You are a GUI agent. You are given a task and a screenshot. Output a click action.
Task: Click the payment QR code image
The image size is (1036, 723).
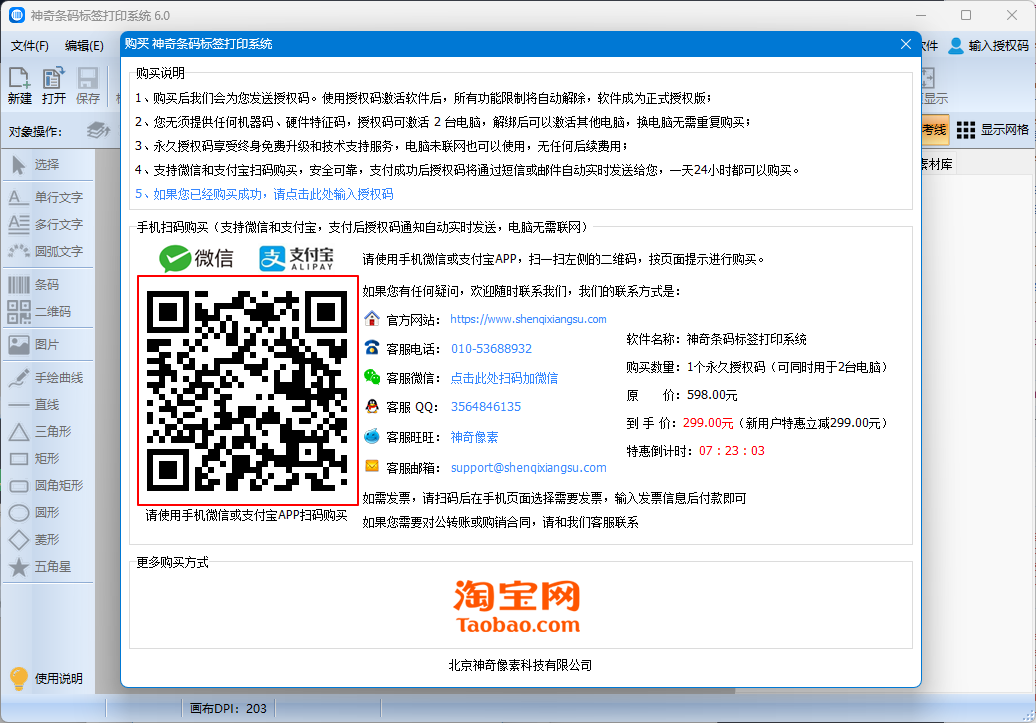(x=248, y=391)
